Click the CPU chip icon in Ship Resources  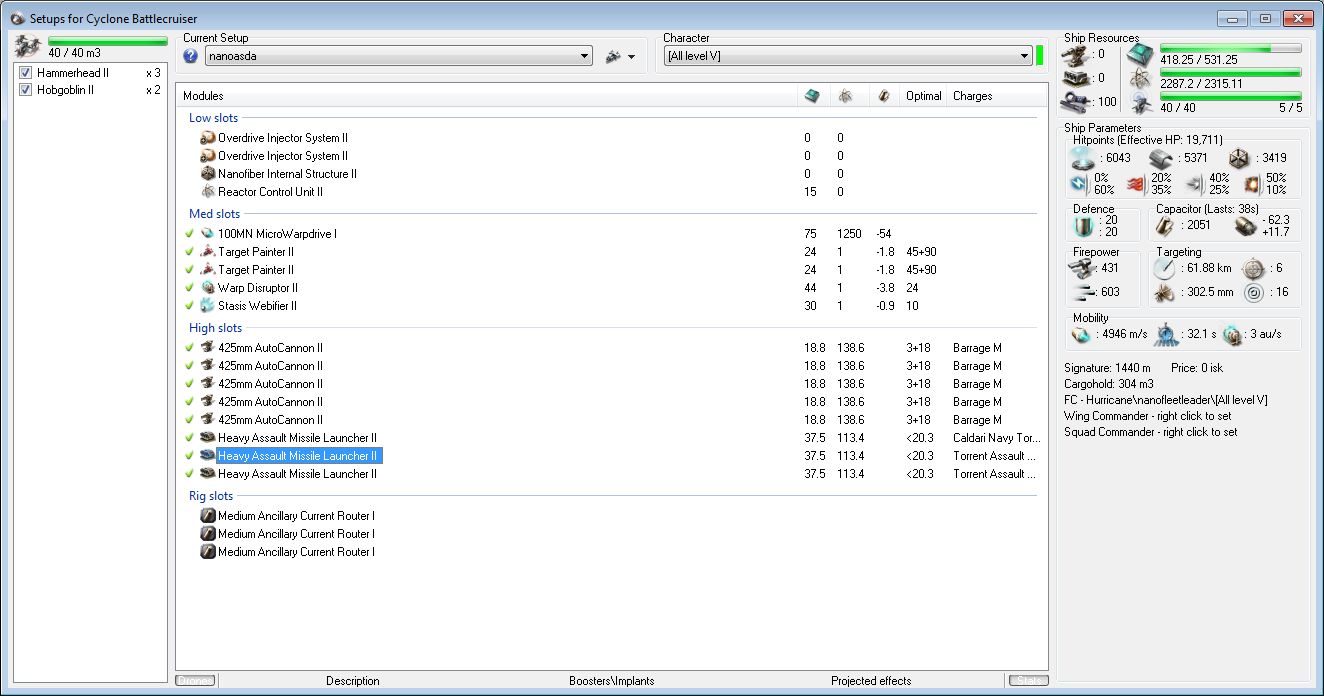pyautogui.click(x=1141, y=54)
